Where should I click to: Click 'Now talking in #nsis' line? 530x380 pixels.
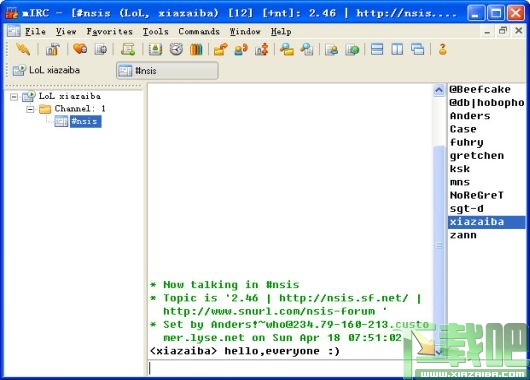coord(225,285)
